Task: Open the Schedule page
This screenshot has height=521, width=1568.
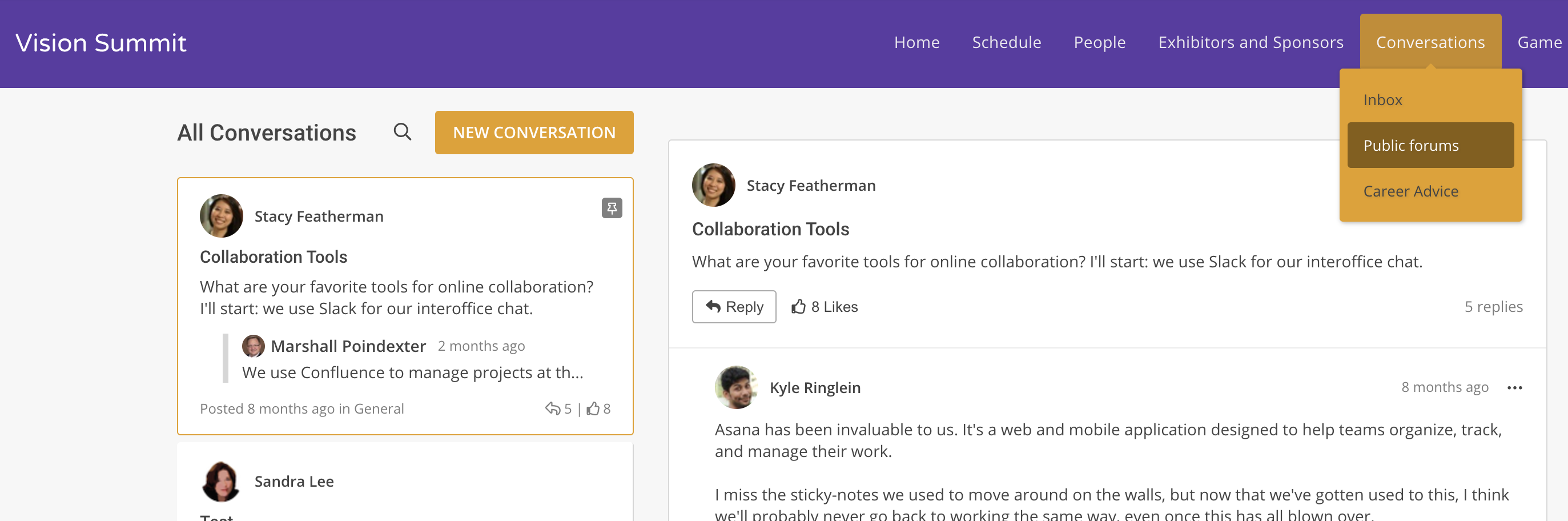Action: click(1006, 42)
